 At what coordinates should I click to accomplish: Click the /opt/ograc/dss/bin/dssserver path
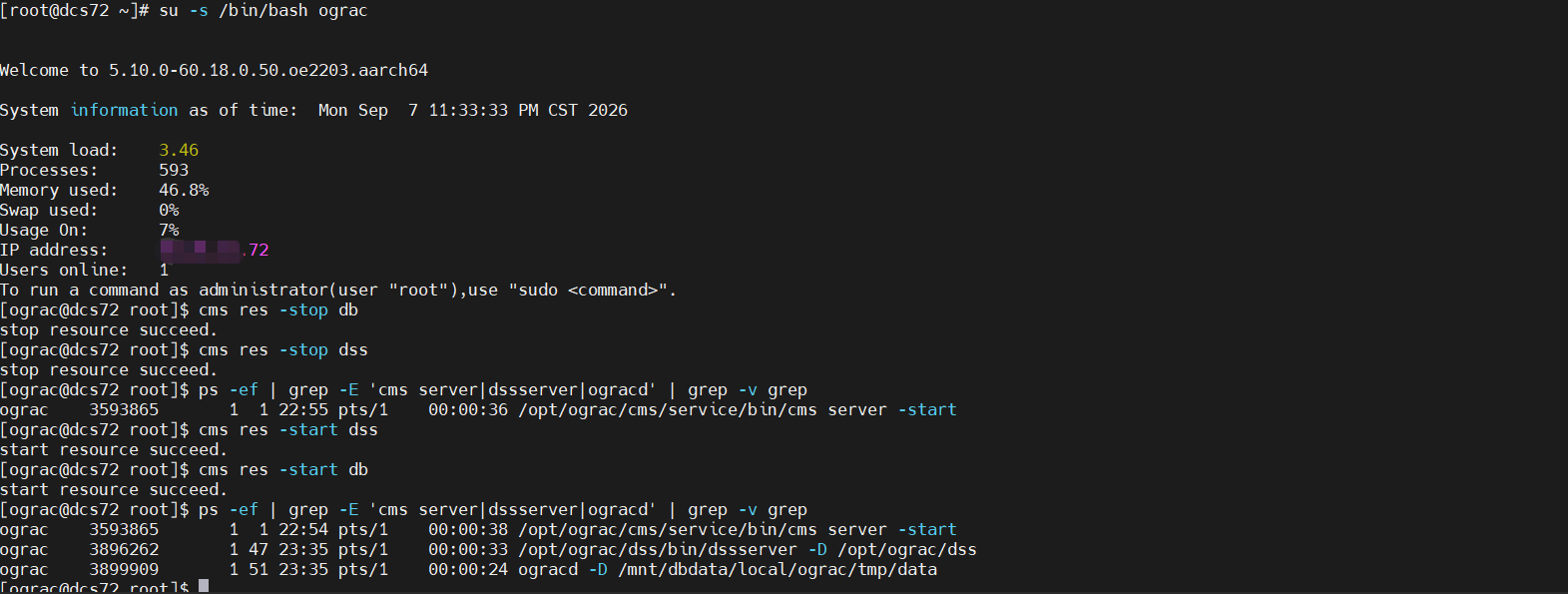pyautogui.click(x=658, y=549)
